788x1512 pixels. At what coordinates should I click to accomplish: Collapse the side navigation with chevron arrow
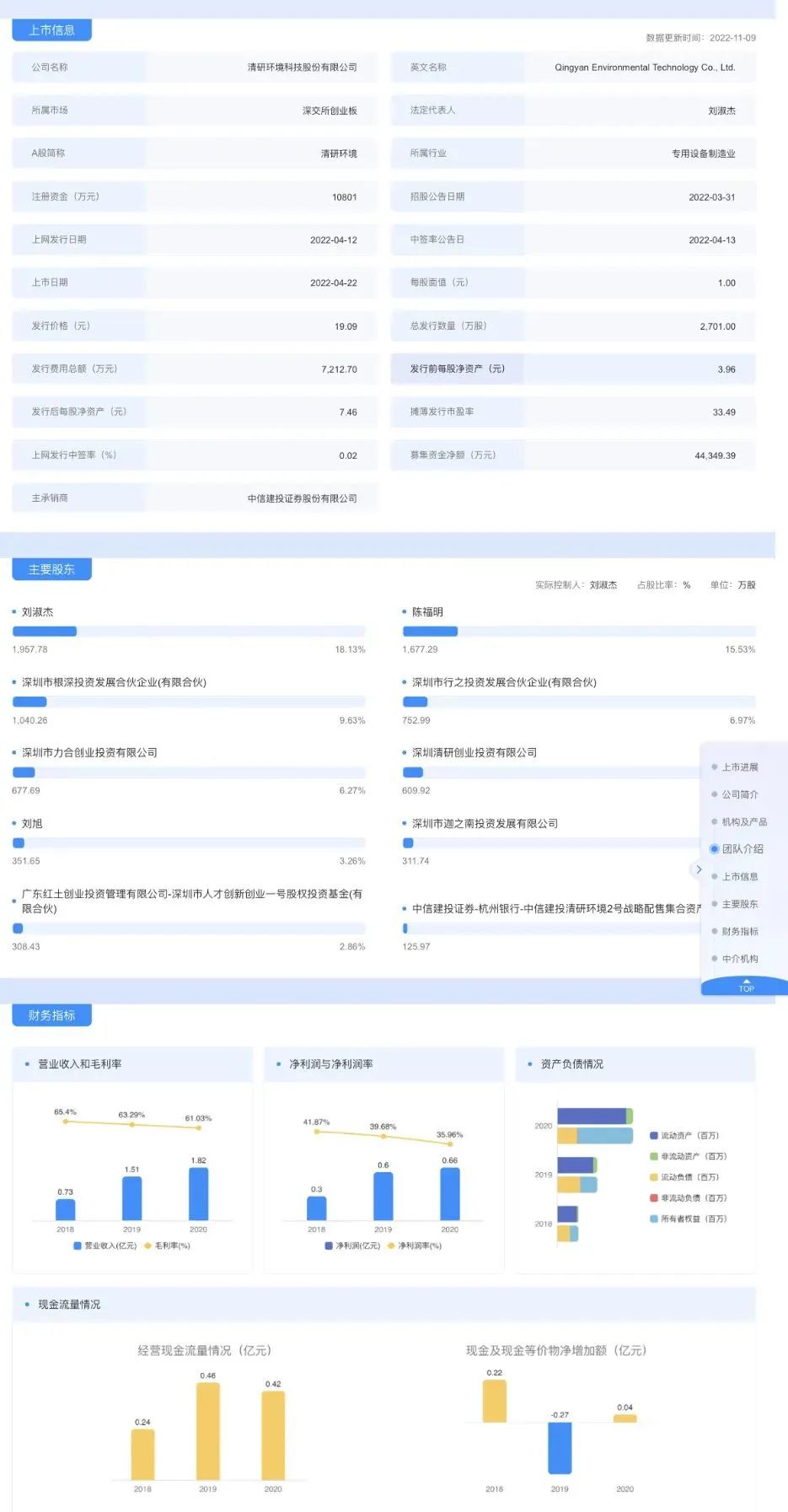coord(698,869)
